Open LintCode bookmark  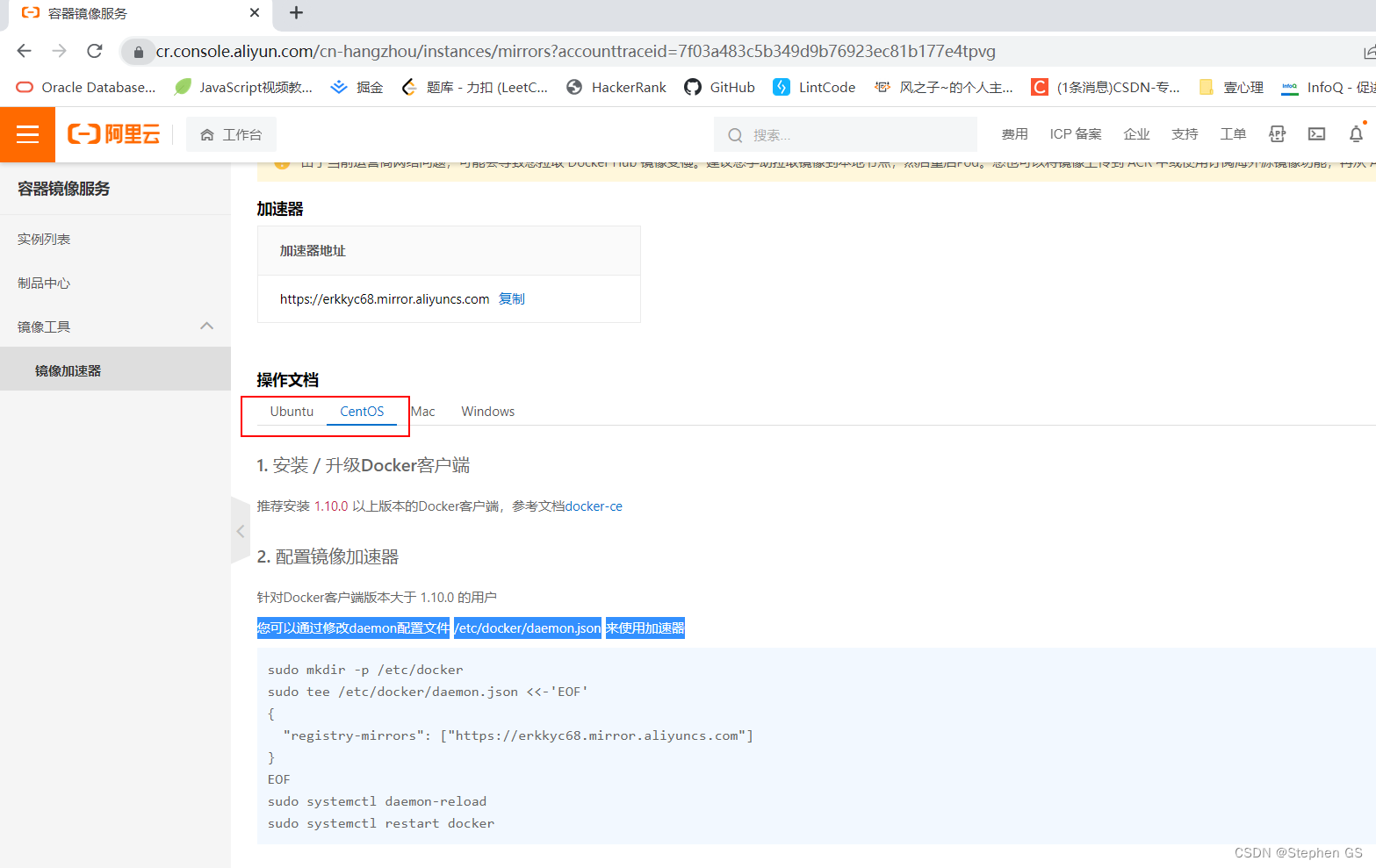point(814,87)
